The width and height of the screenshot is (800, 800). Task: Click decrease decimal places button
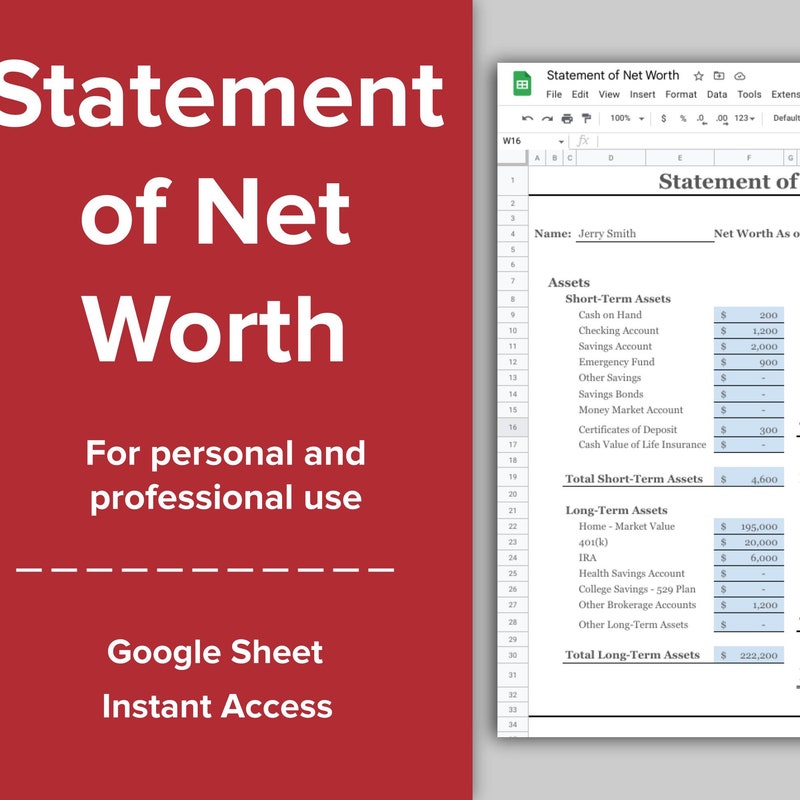[x=702, y=119]
